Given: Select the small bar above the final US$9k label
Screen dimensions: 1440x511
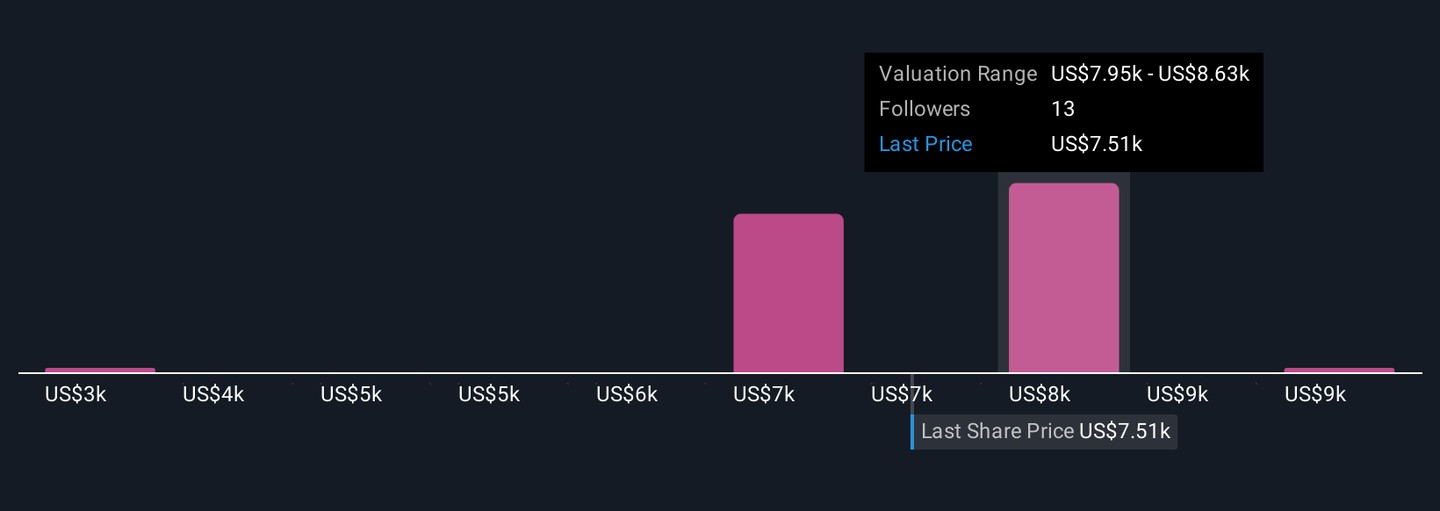Looking at the screenshot, I should click(1338, 370).
